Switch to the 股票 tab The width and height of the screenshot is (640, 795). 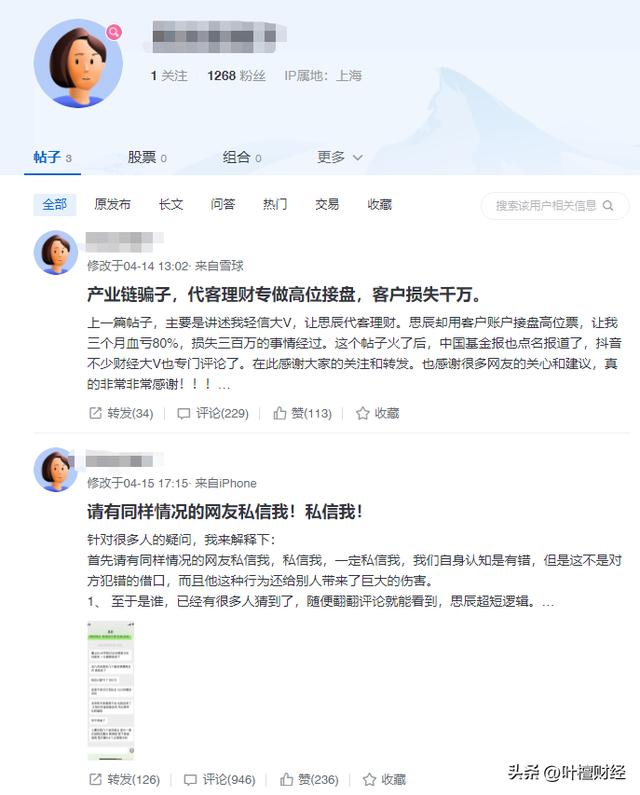coord(147,157)
